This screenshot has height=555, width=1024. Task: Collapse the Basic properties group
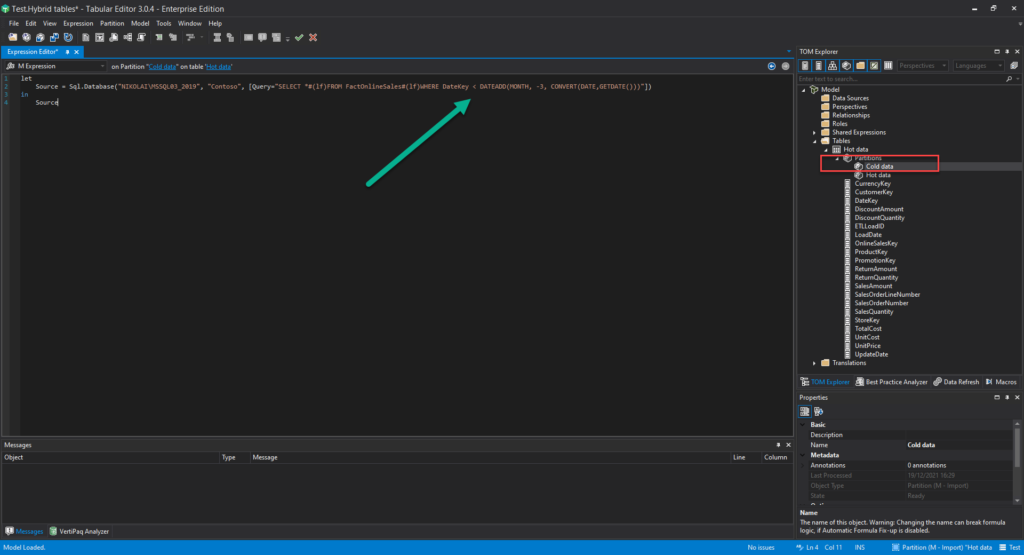coord(803,424)
